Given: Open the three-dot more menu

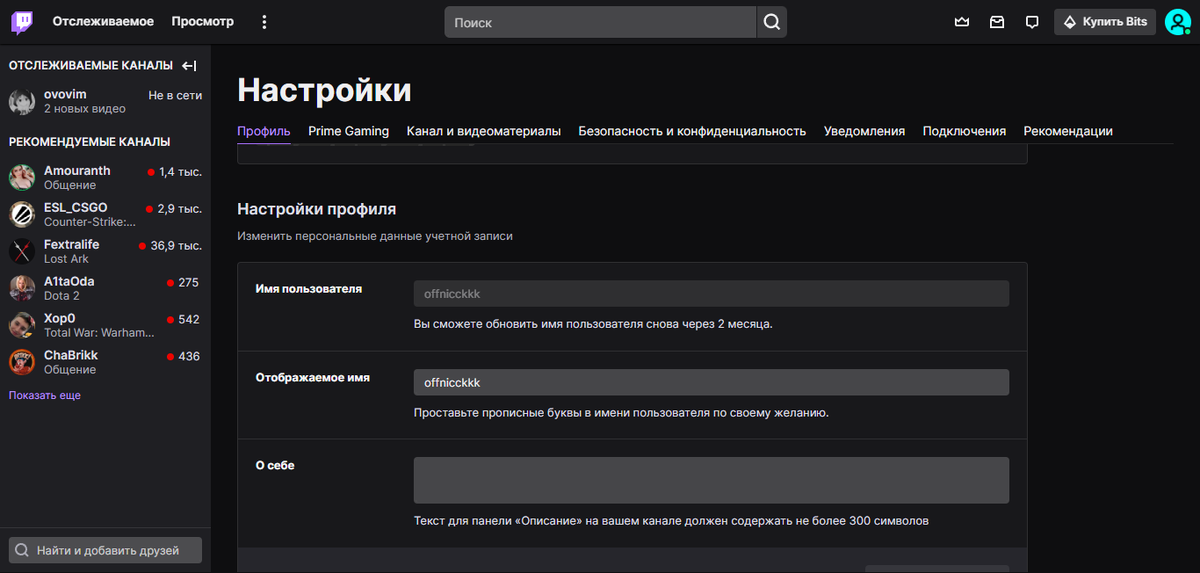Looking at the screenshot, I should click(264, 21).
